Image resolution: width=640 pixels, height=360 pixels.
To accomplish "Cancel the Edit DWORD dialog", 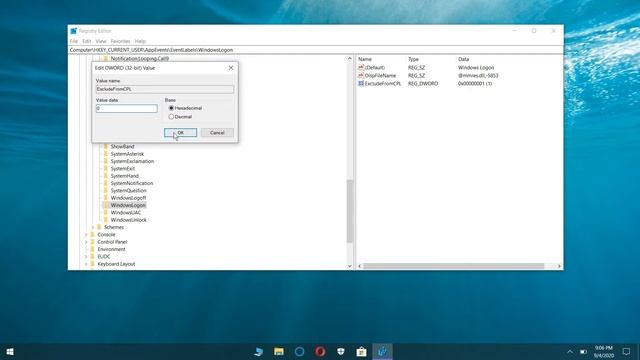I will pyautogui.click(x=217, y=133).
